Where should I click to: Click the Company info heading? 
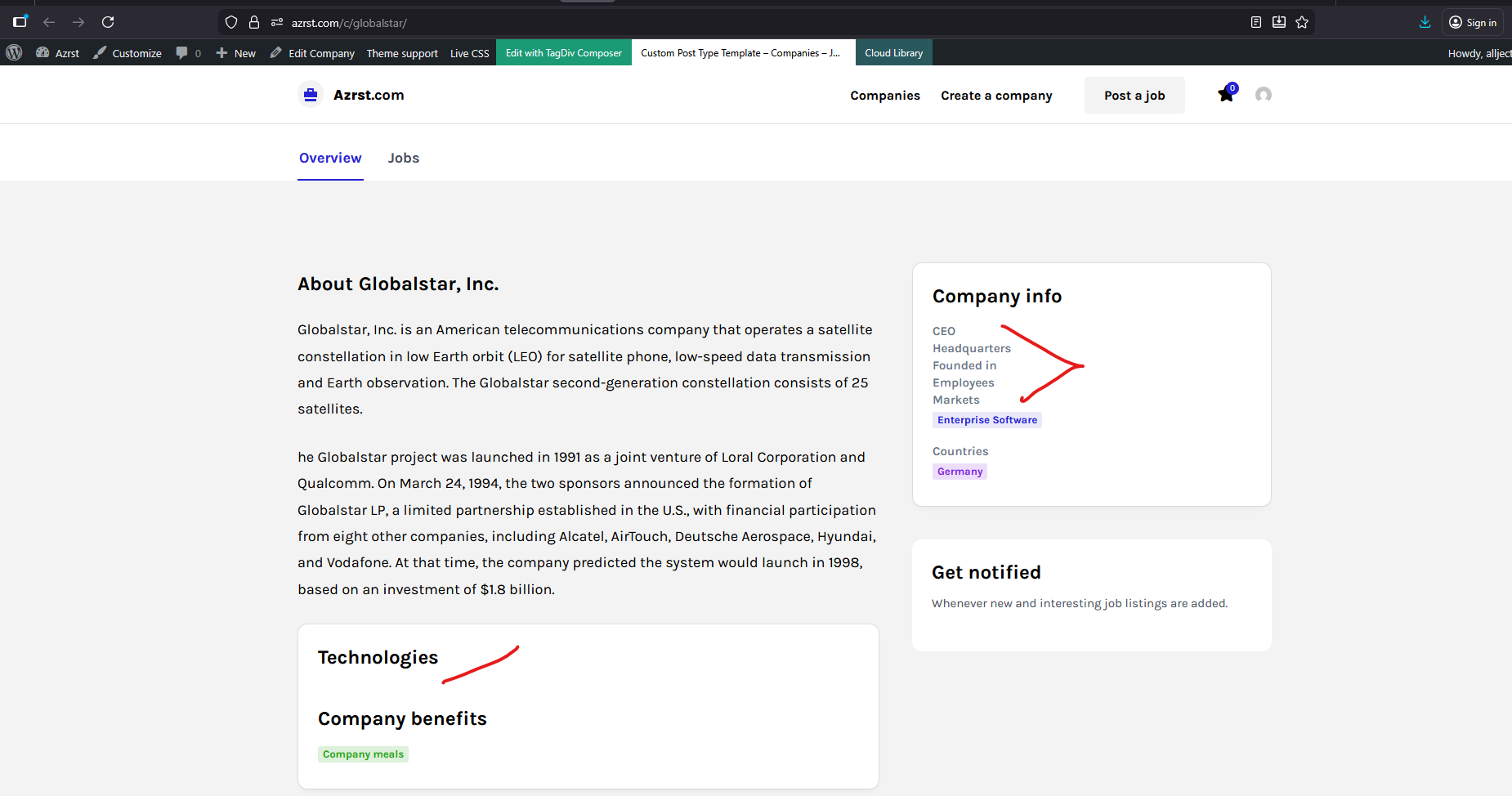pos(997,296)
